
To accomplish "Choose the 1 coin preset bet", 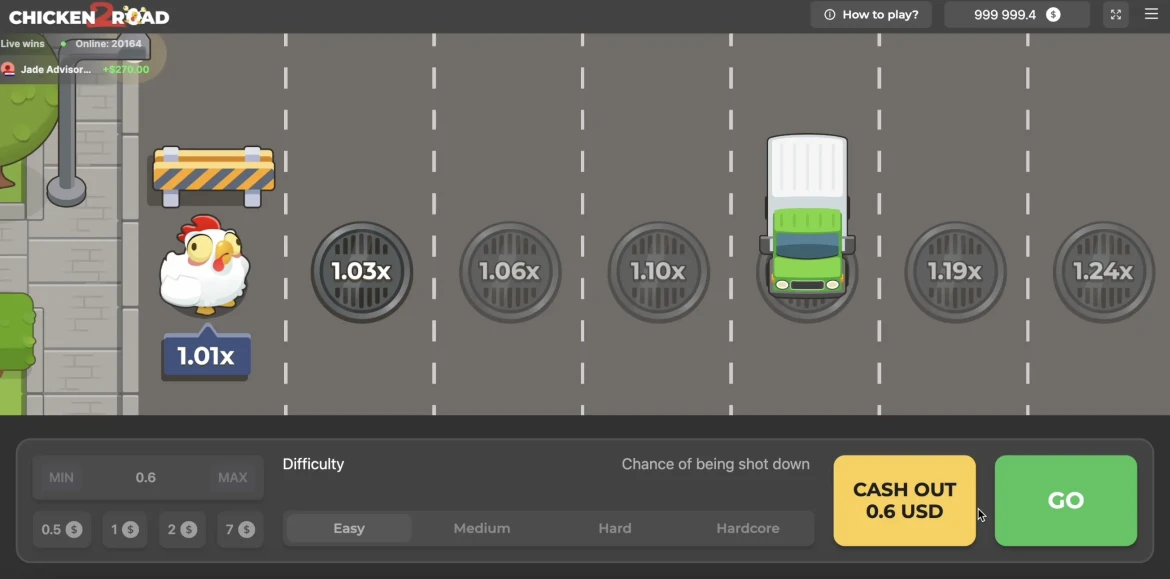I will pyautogui.click(x=125, y=530).
